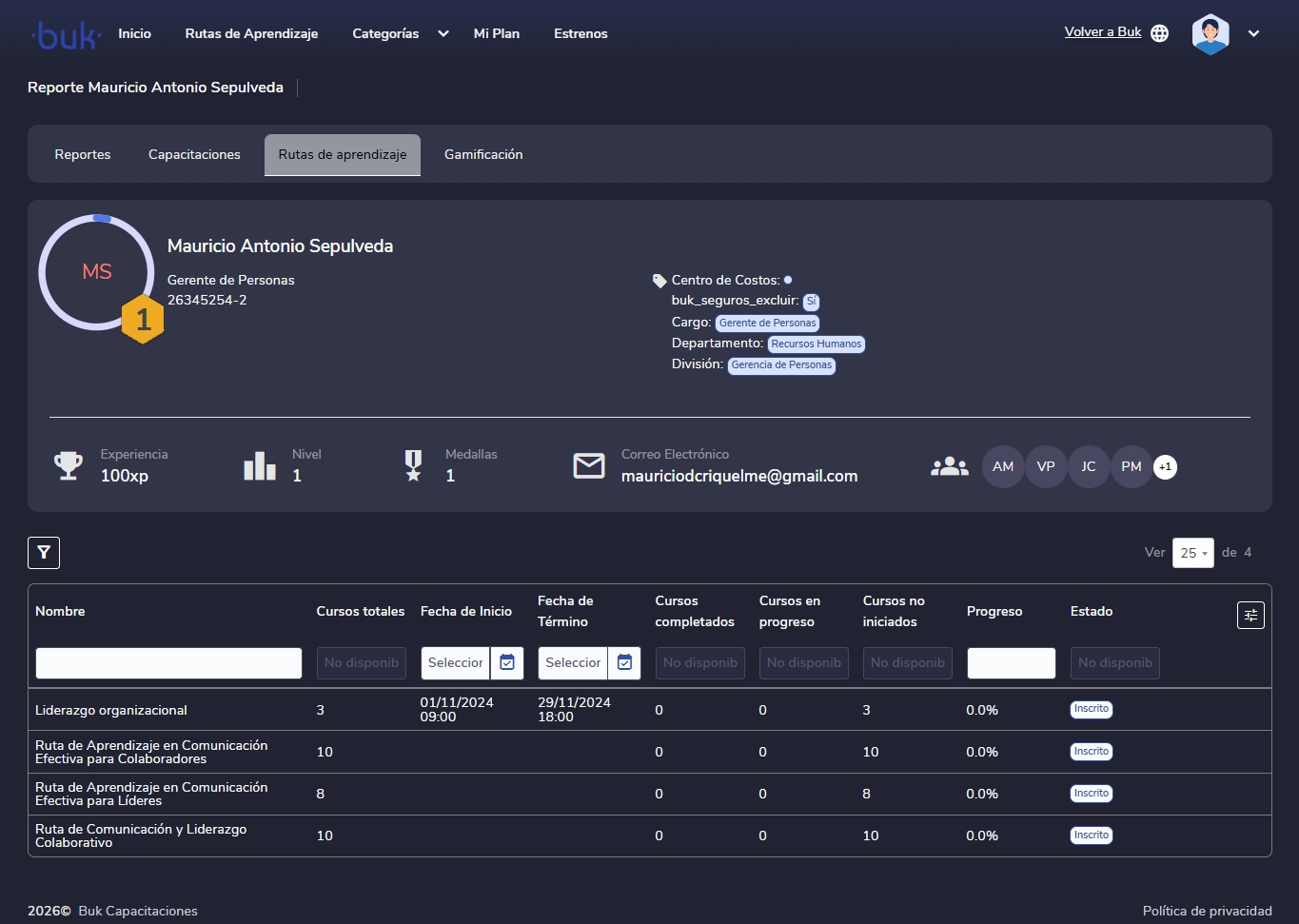The height and width of the screenshot is (924, 1299).
Task: Open Fecha de Término calendar picker
Action: (x=624, y=663)
